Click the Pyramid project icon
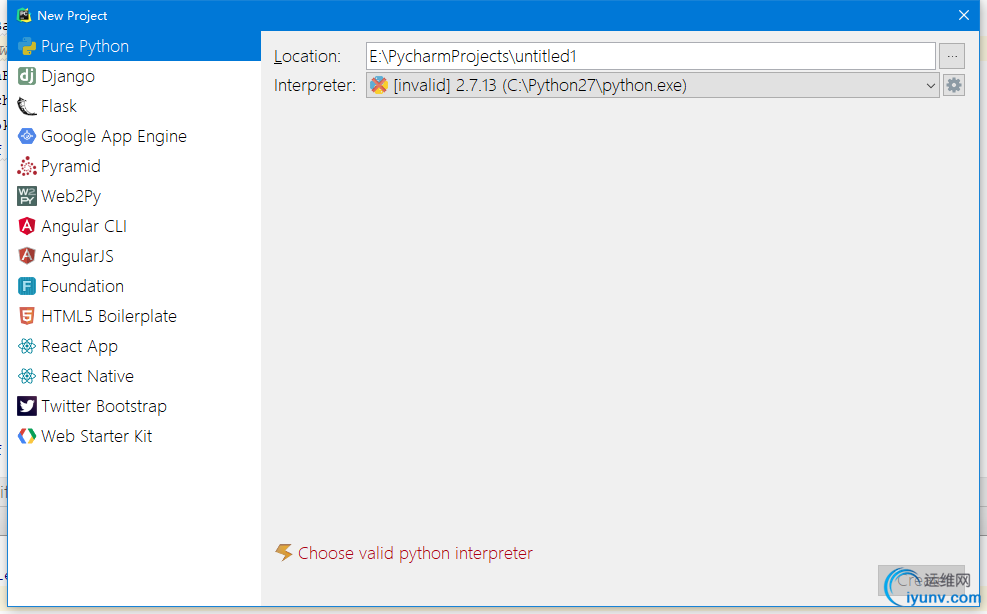This screenshot has width=987, height=614. pos(26,166)
